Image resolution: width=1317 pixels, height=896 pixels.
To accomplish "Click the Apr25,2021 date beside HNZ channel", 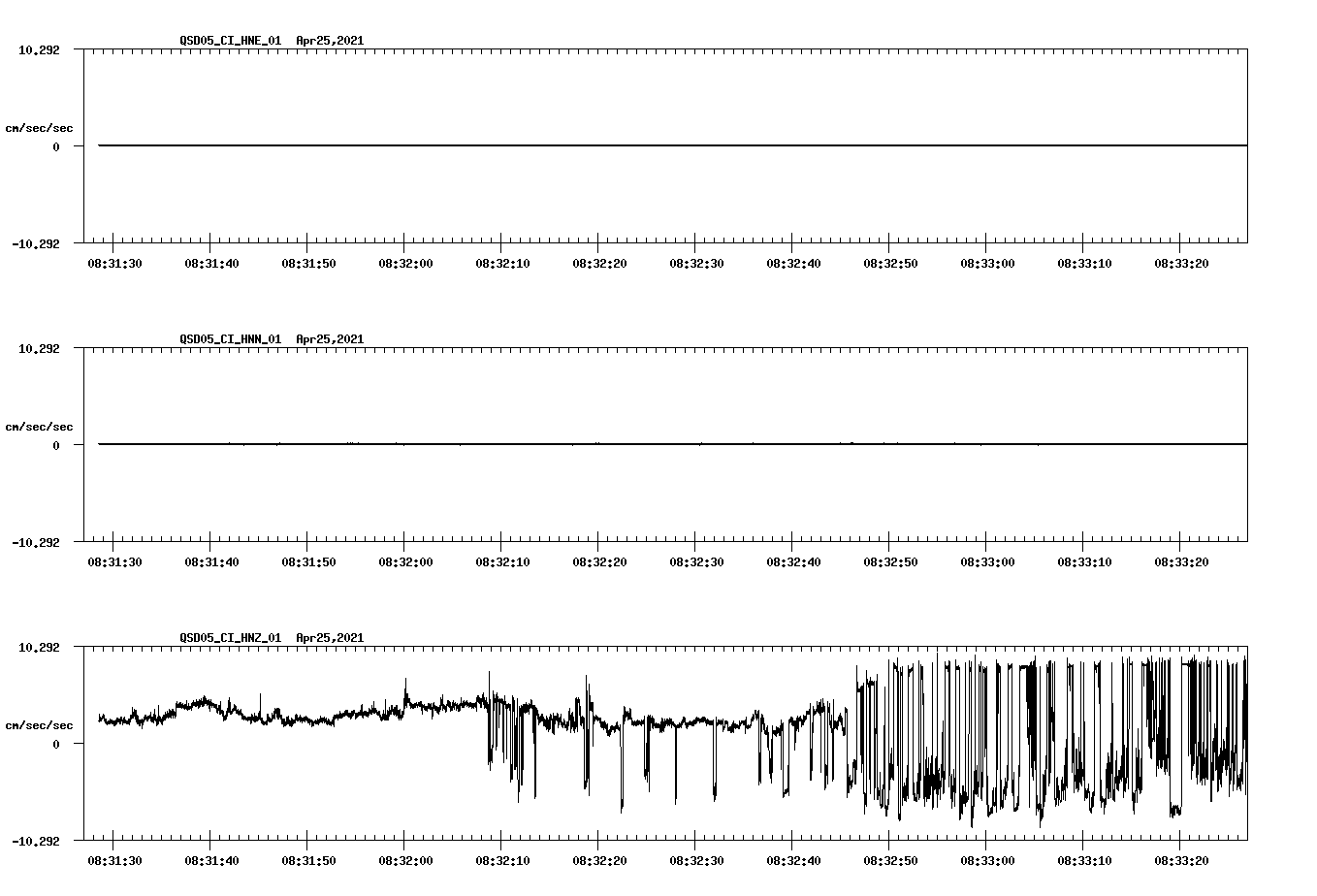I will (329, 638).
